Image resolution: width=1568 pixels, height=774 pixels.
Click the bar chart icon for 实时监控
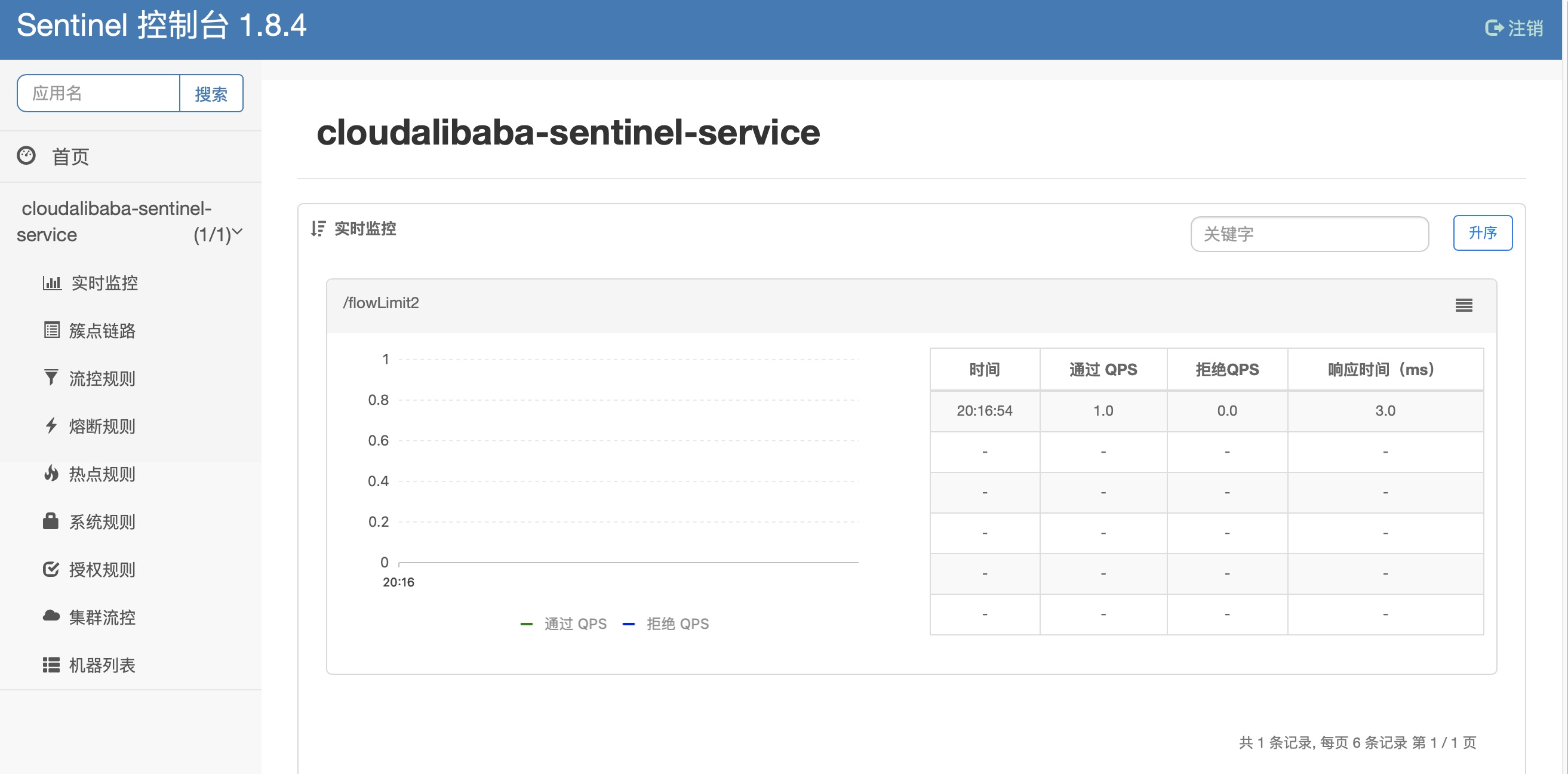(x=52, y=282)
